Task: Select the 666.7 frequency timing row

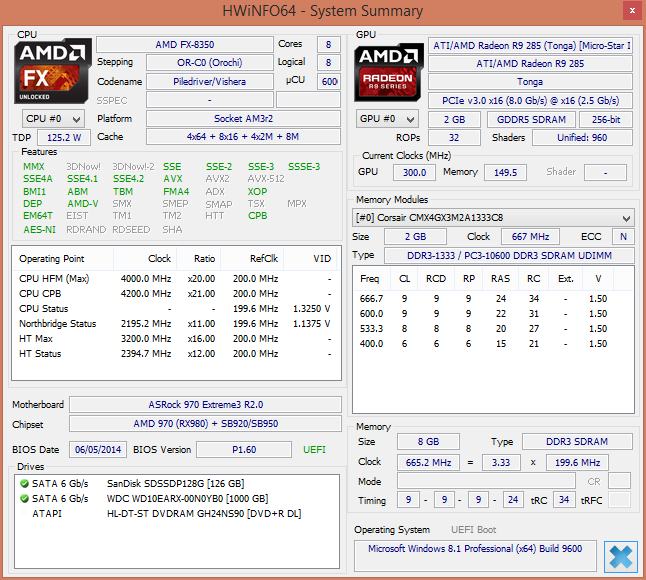Action: click(493, 299)
